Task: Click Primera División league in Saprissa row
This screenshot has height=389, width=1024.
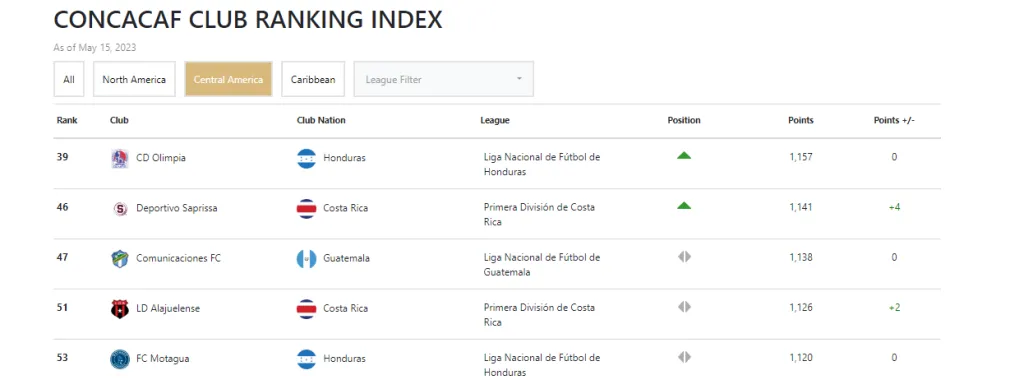Action: pyautogui.click(x=539, y=215)
